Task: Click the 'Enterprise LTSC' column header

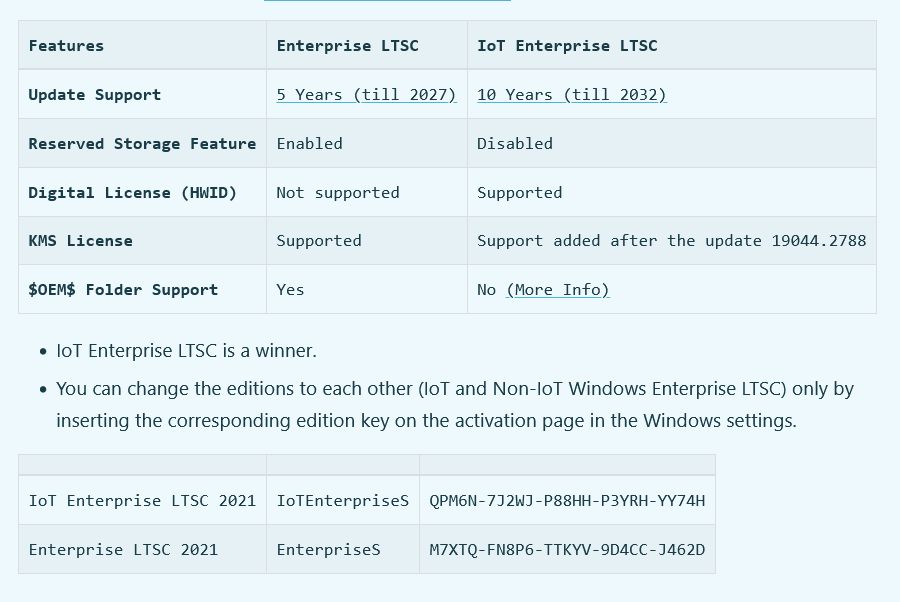Action: coord(348,46)
